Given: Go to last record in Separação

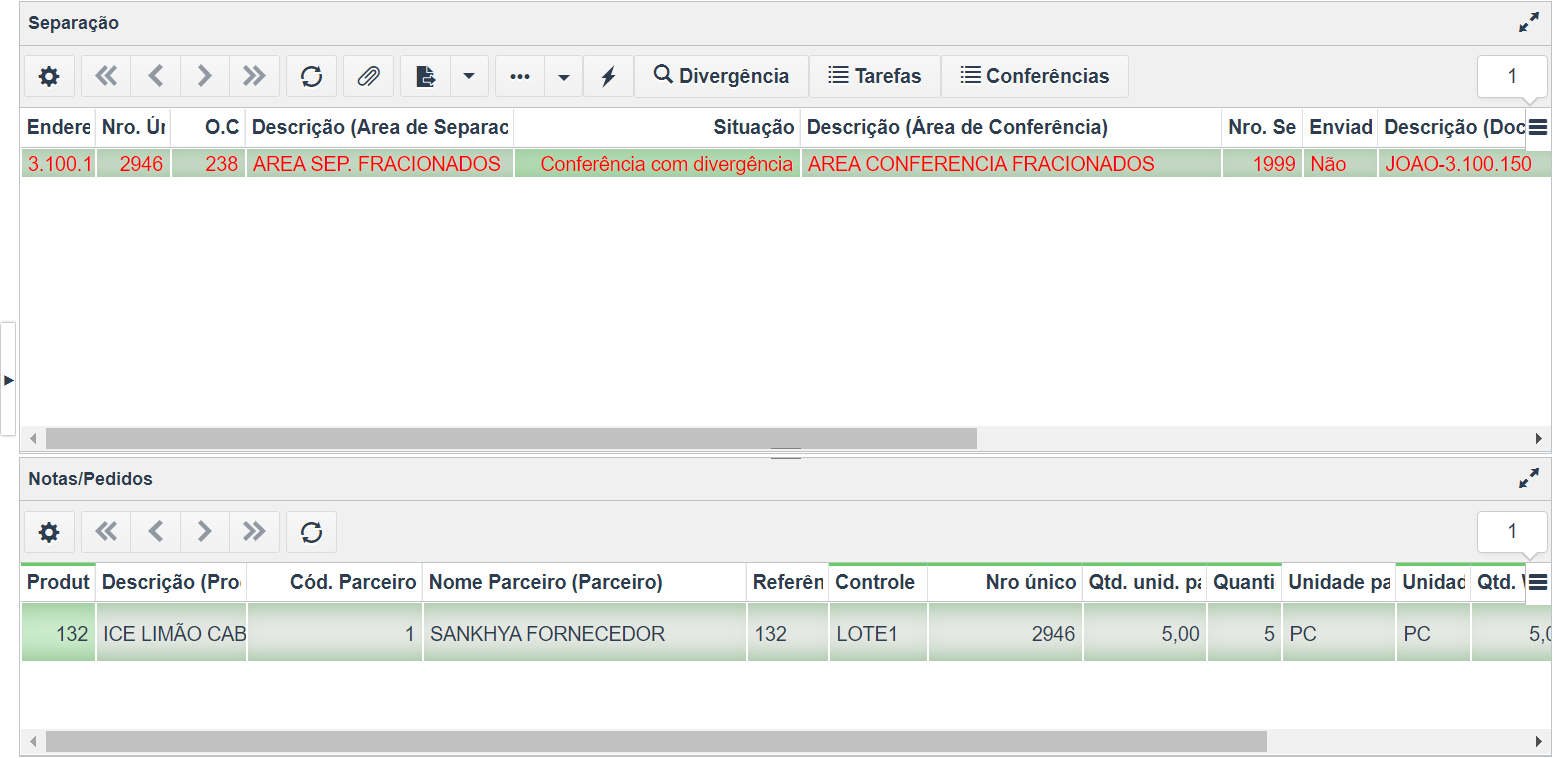Looking at the screenshot, I should tap(254, 76).
